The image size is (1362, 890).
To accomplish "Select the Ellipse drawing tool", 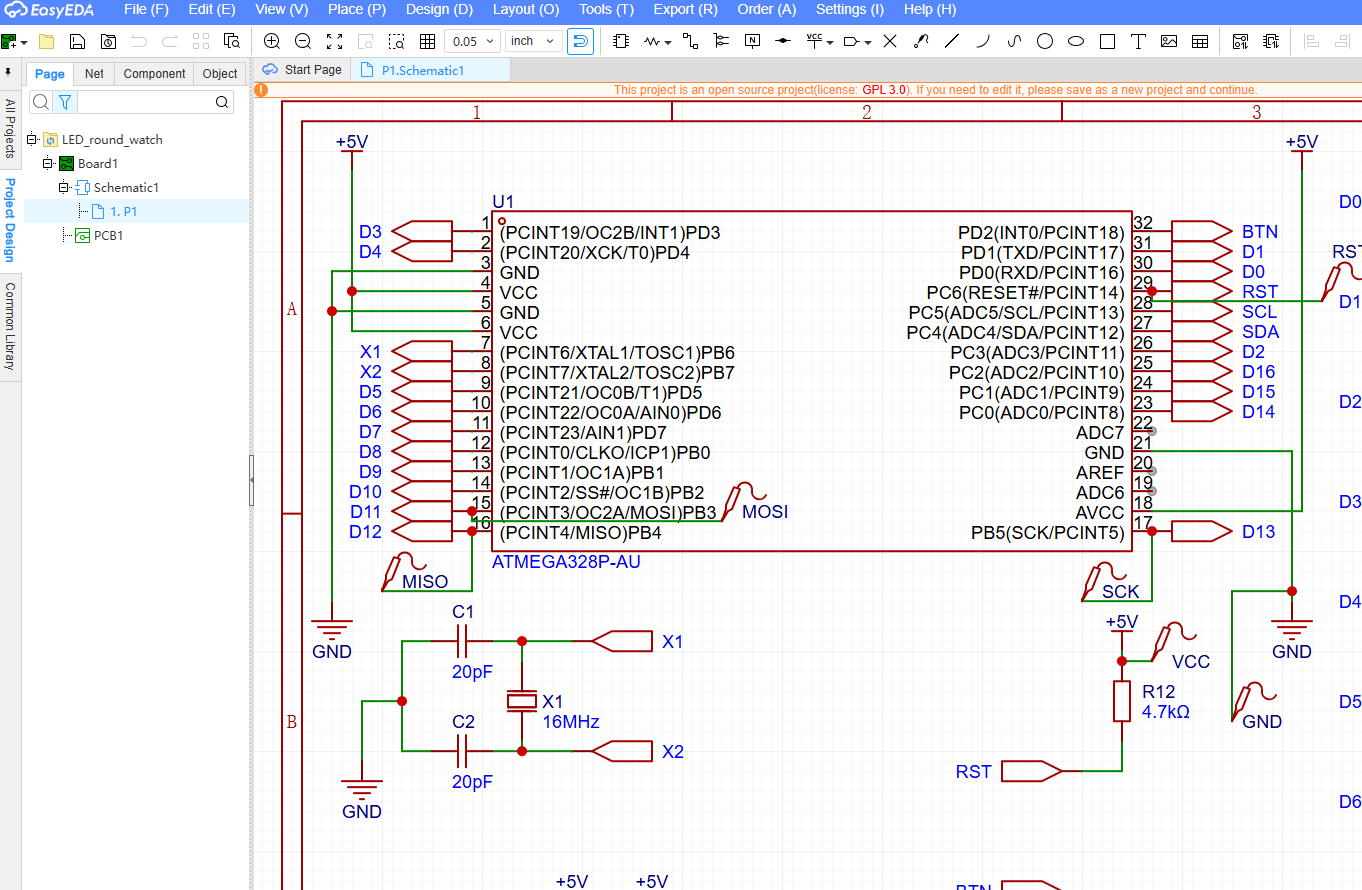I will [1076, 41].
